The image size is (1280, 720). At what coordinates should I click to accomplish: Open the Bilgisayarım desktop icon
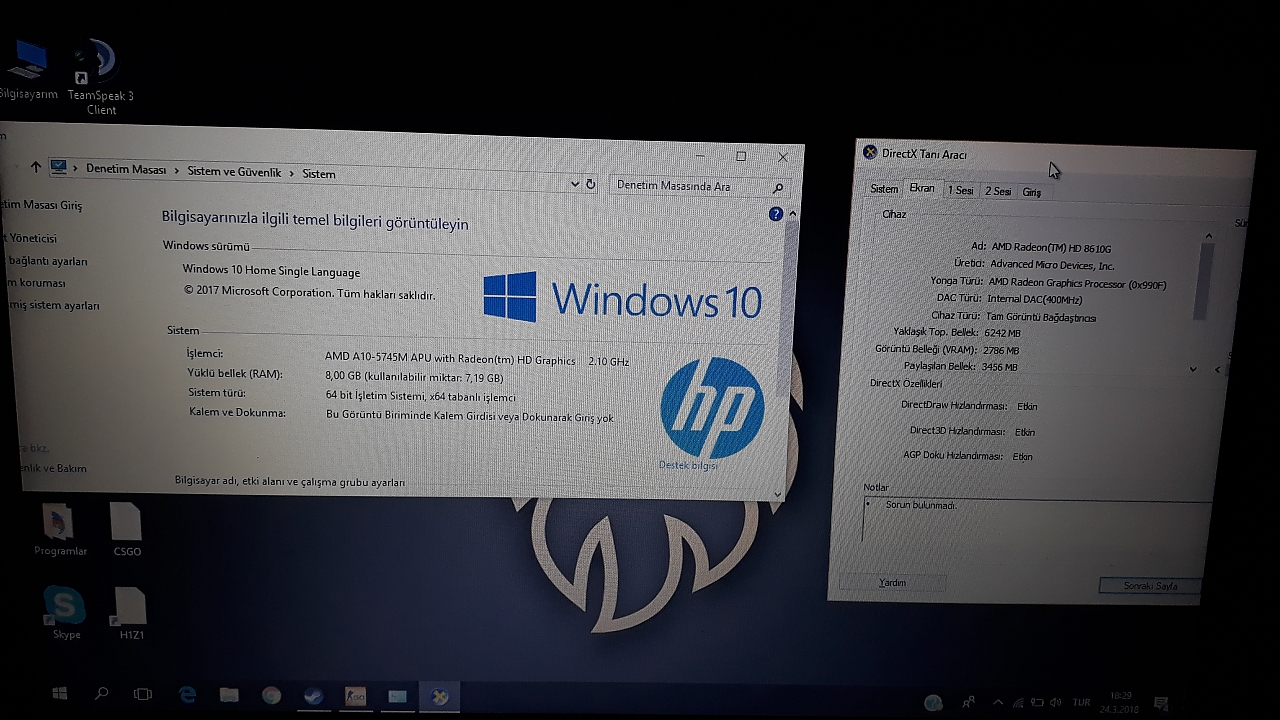(27, 68)
